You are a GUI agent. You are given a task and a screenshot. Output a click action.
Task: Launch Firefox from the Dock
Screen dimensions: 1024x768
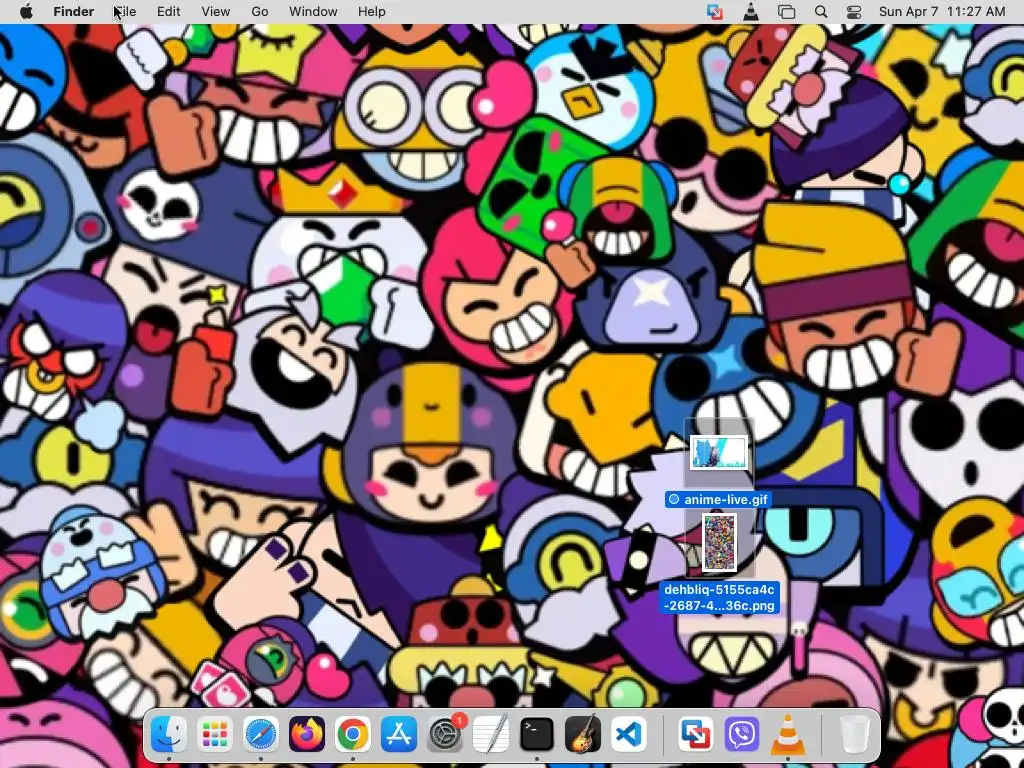pyautogui.click(x=306, y=733)
